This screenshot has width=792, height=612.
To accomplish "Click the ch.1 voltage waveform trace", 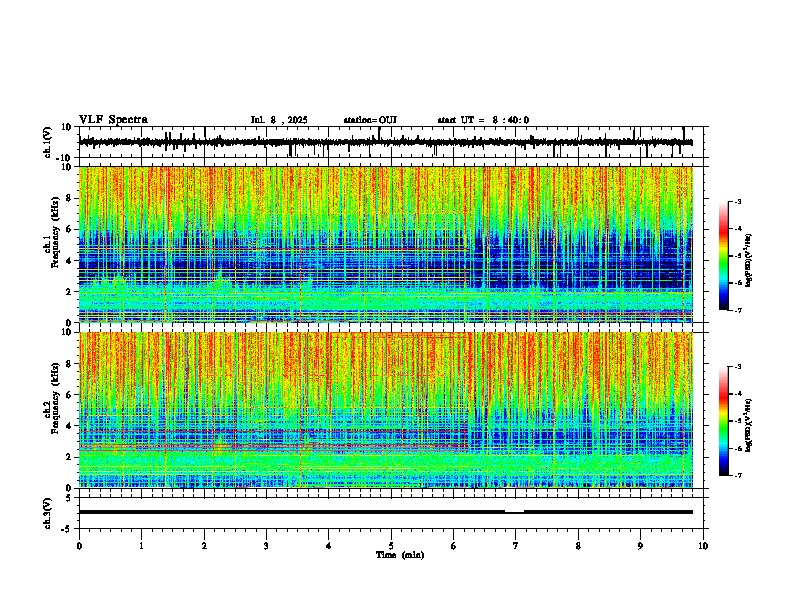I will coord(386,142).
